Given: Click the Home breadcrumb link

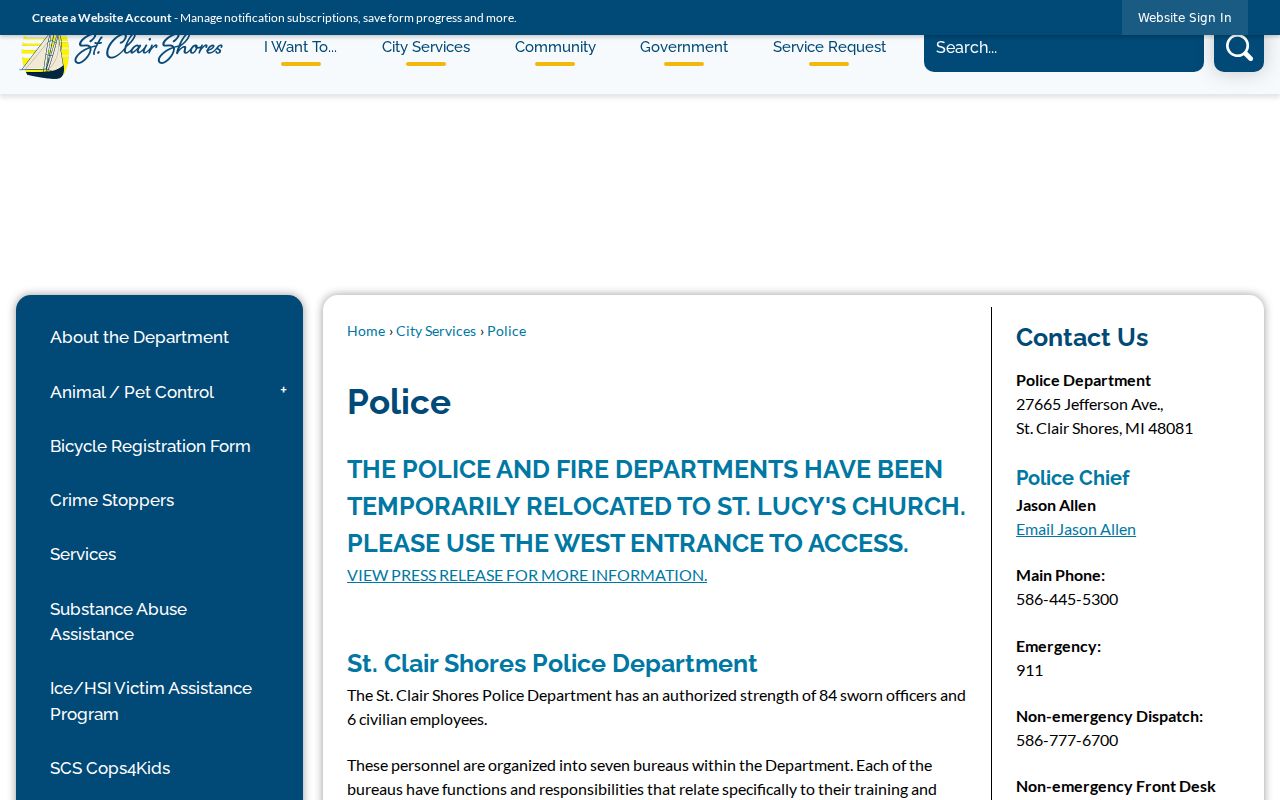Looking at the screenshot, I should click(366, 331).
